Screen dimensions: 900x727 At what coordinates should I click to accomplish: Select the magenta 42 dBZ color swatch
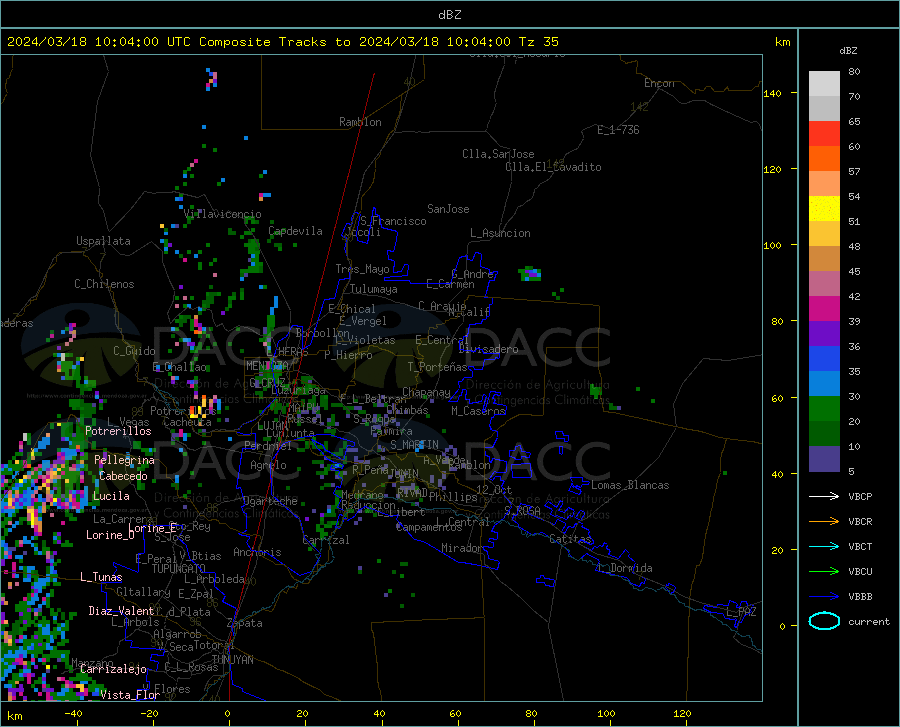[x=824, y=309]
